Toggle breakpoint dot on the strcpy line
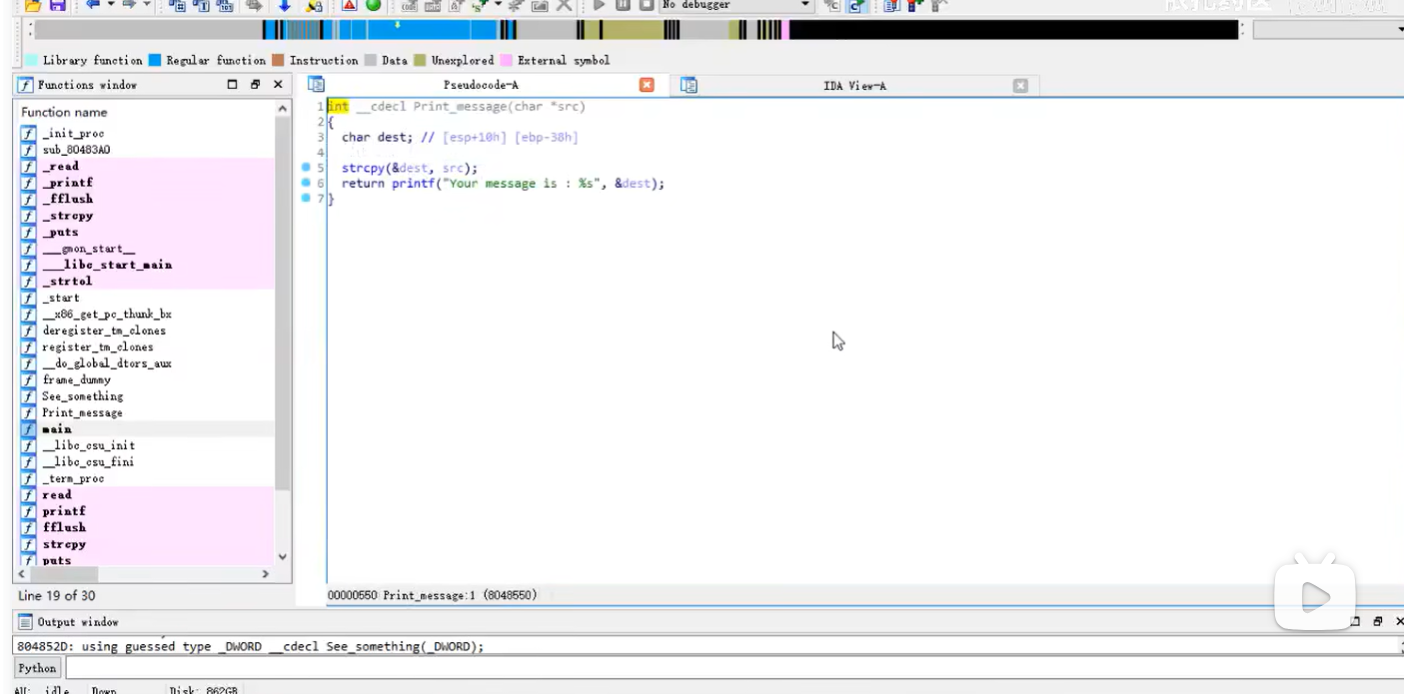 tap(306, 168)
